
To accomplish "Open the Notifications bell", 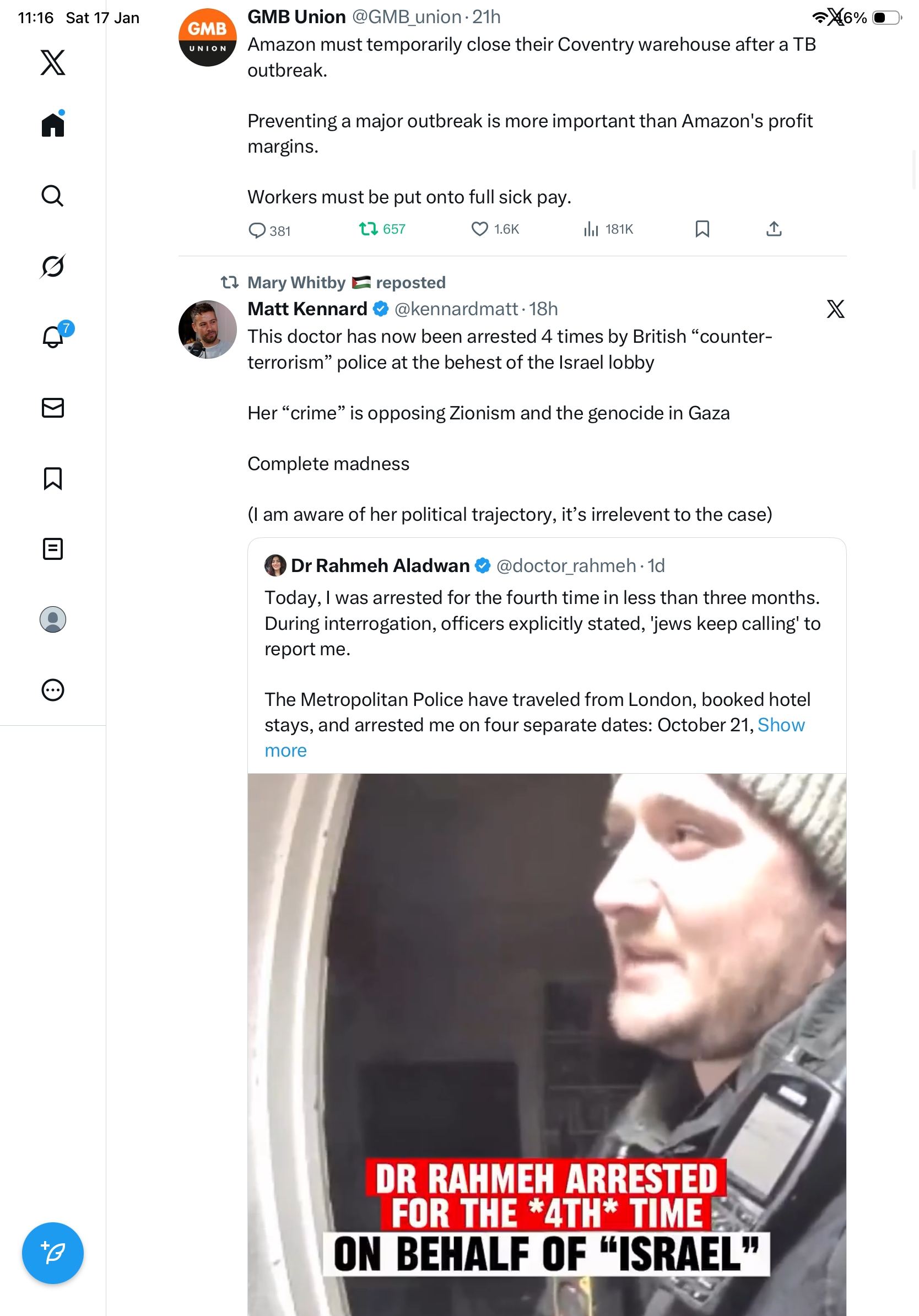I will pyautogui.click(x=53, y=337).
